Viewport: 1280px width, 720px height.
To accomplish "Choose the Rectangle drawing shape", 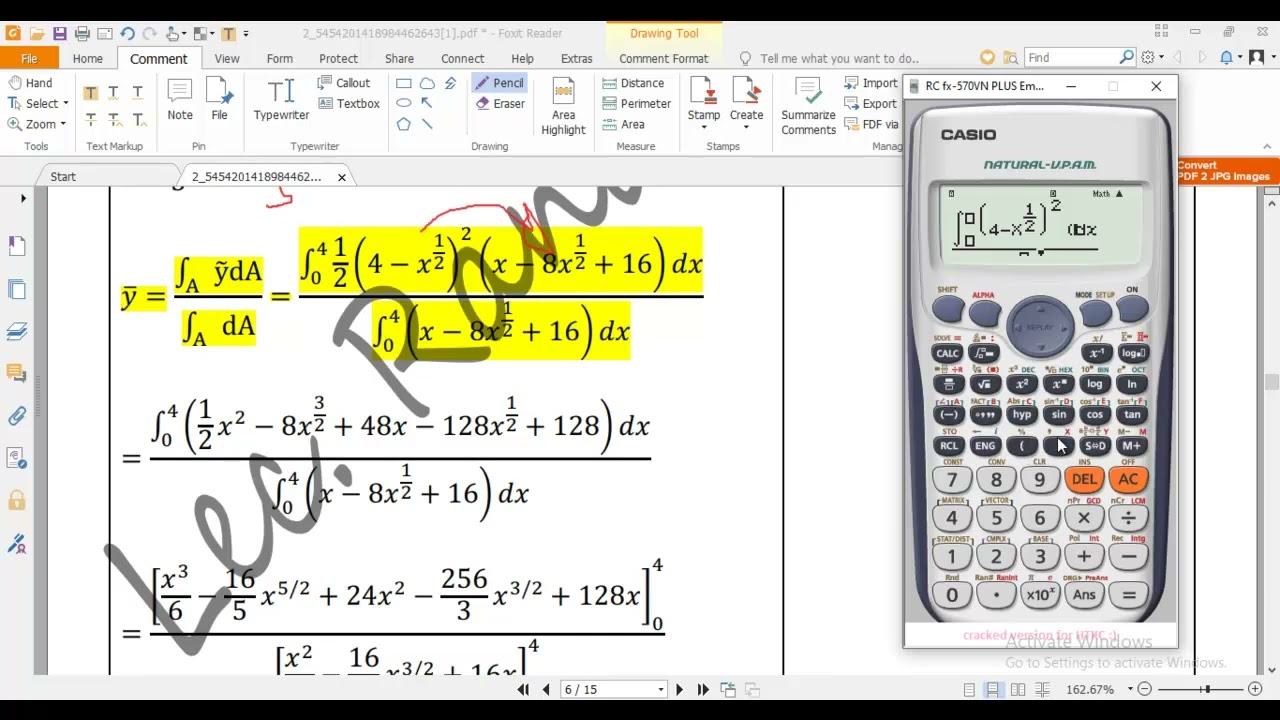I will coord(403,83).
